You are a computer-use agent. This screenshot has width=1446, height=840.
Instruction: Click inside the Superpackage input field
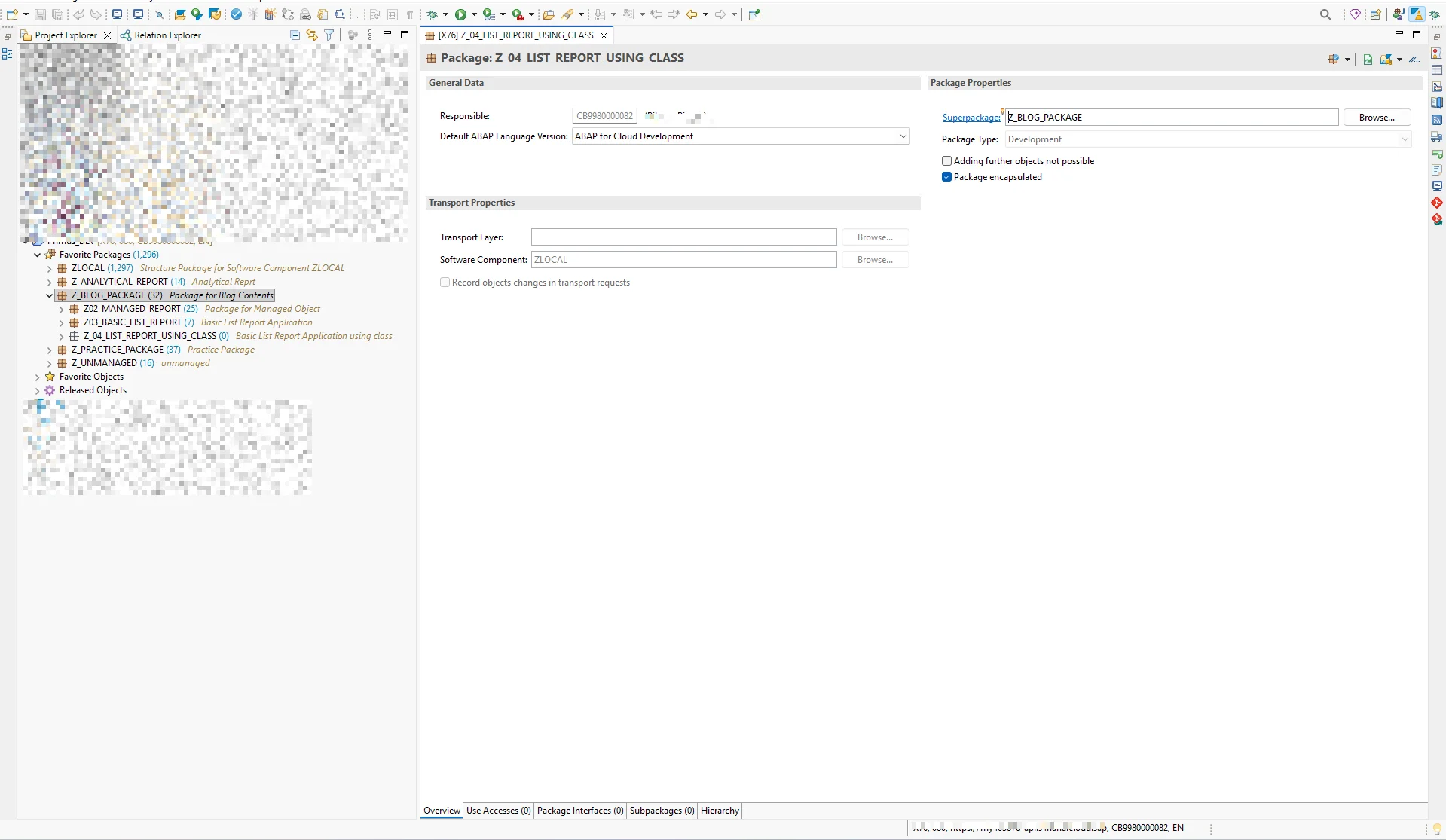click(x=1172, y=118)
